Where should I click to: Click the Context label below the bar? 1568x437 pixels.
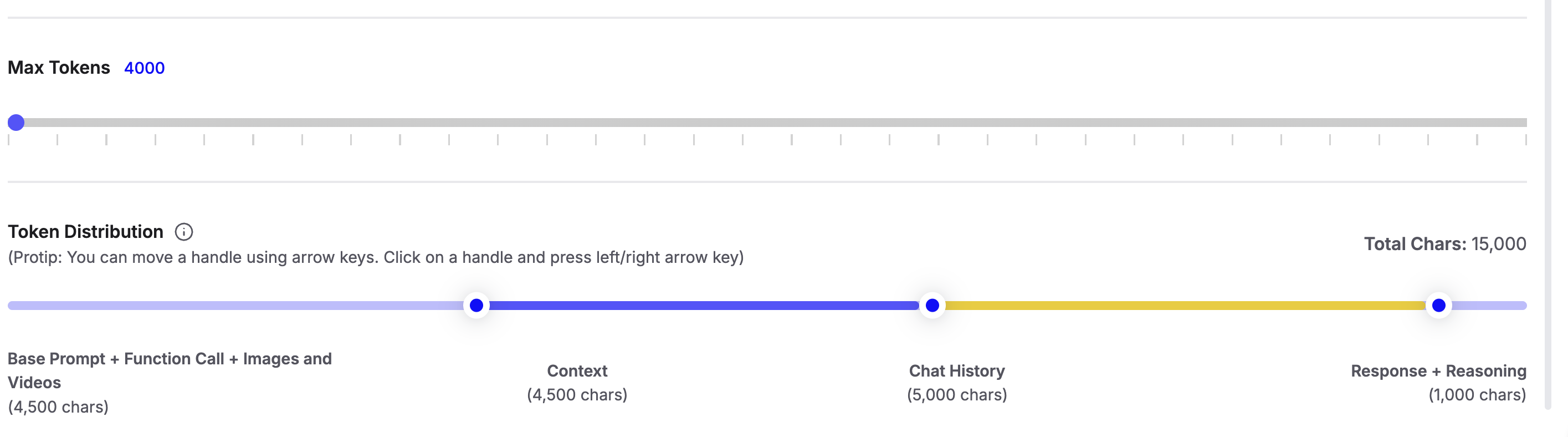pos(577,370)
